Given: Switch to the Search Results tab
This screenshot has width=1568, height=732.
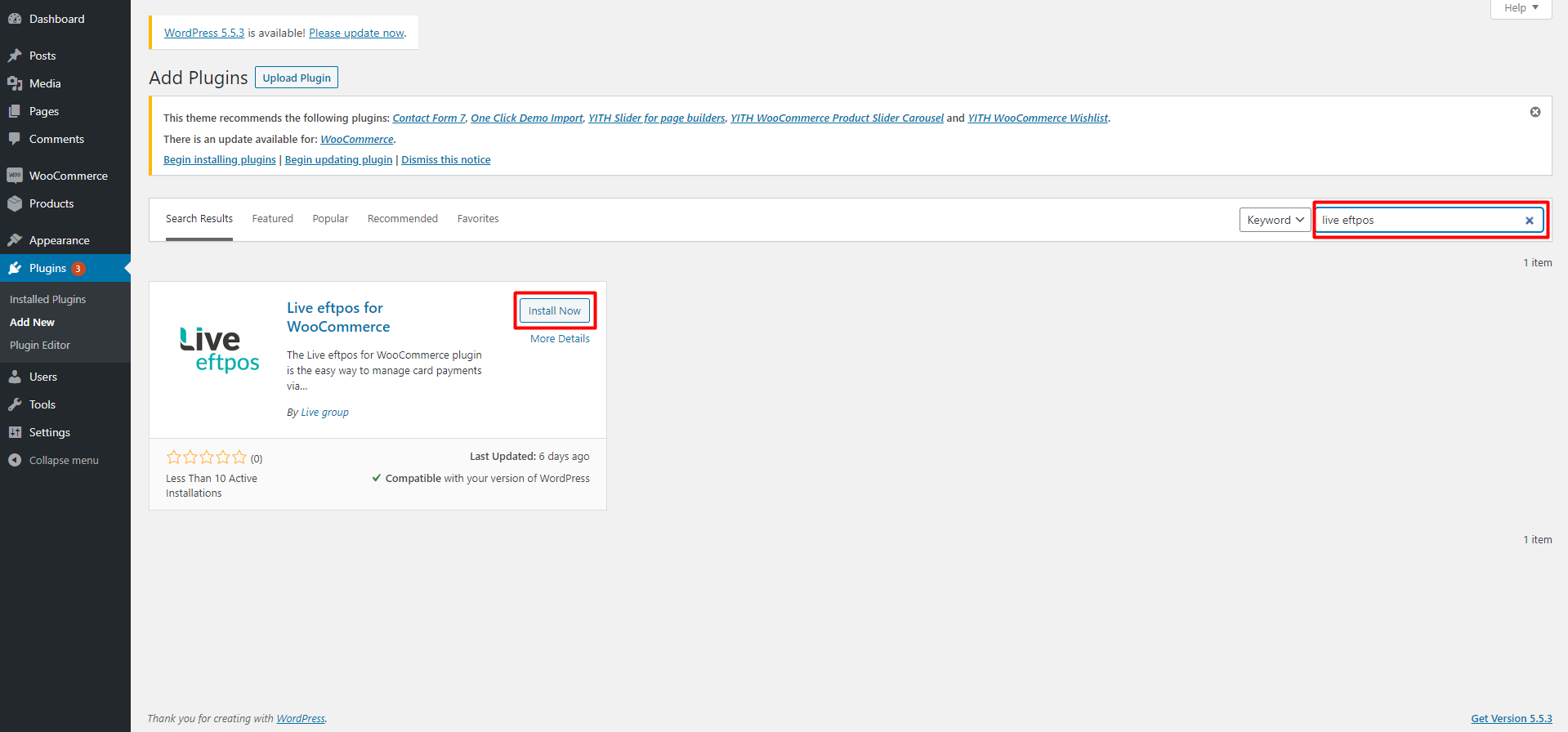Looking at the screenshot, I should coord(199,219).
